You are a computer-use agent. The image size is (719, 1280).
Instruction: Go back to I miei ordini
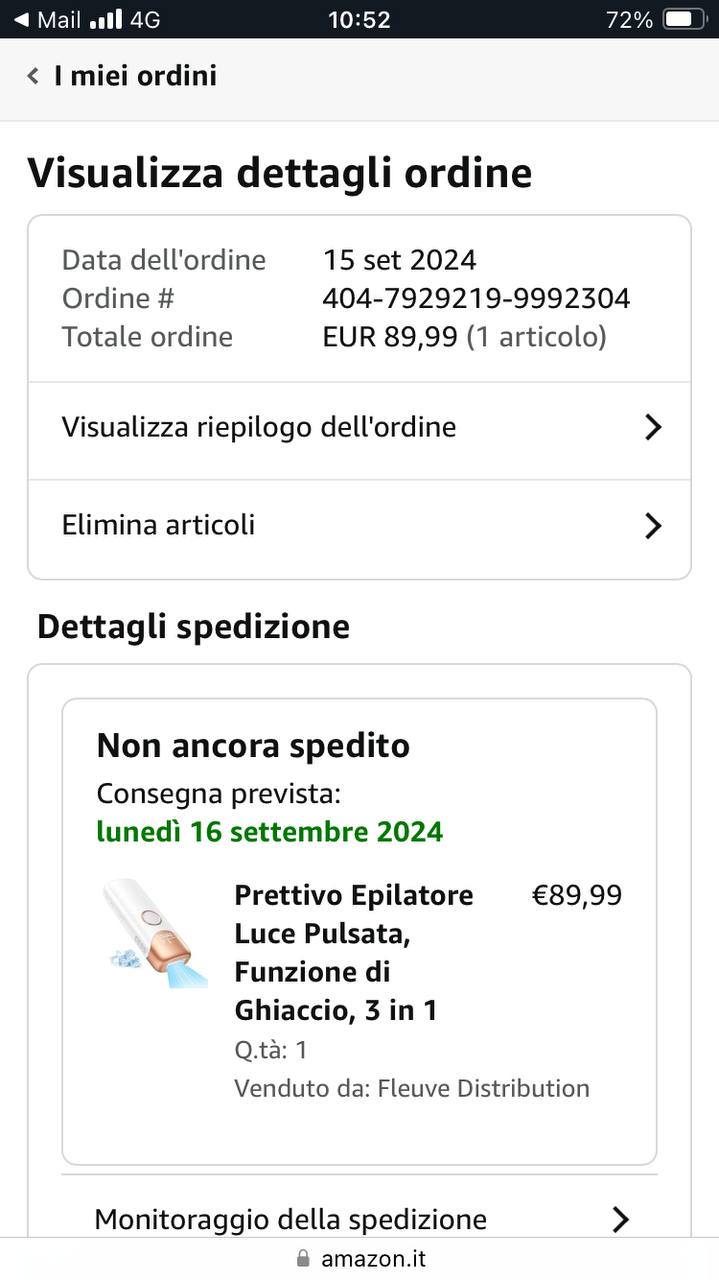136,76
